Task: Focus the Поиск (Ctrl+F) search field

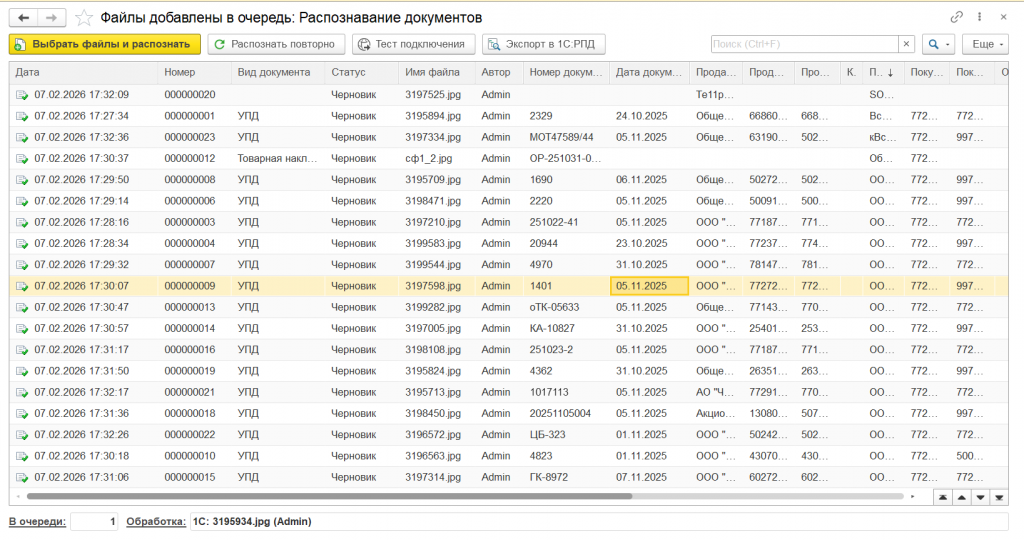Action: (805, 44)
